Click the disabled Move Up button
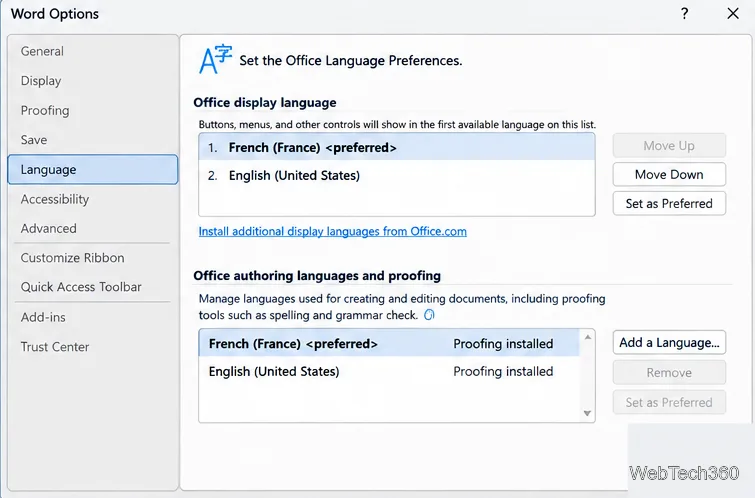 coord(669,145)
